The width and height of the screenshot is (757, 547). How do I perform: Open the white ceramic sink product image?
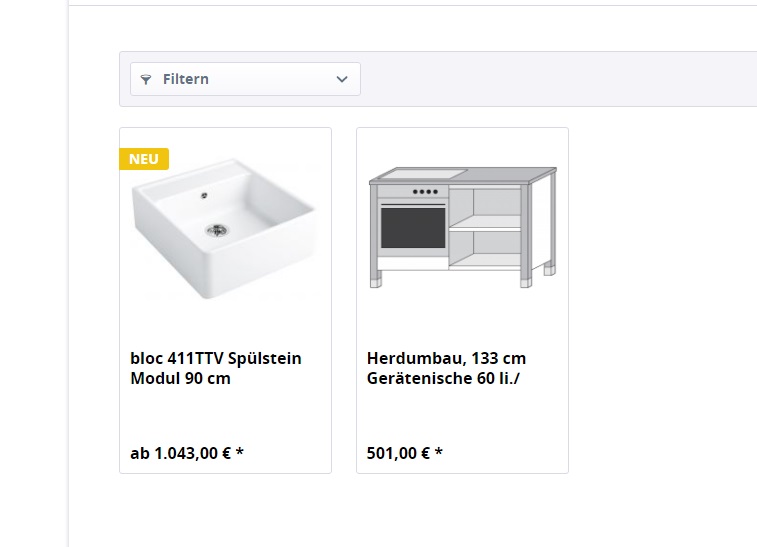(225, 228)
